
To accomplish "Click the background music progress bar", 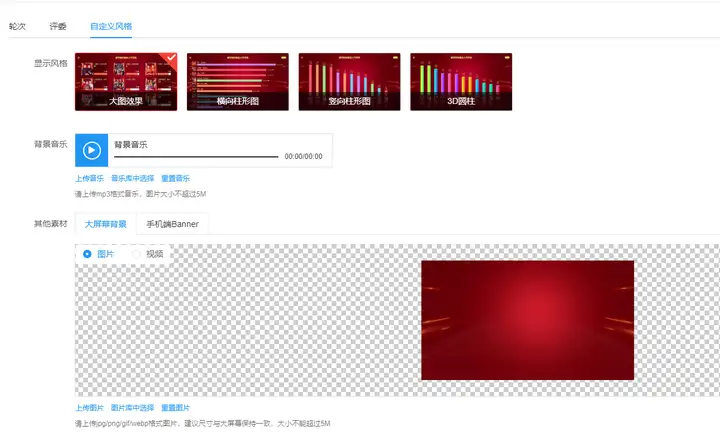I will [196, 157].
